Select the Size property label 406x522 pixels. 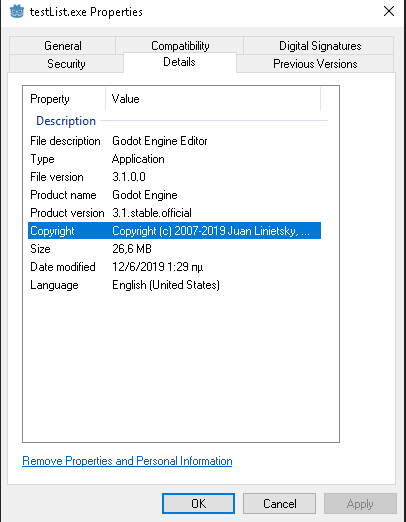[x=40, y=249]
